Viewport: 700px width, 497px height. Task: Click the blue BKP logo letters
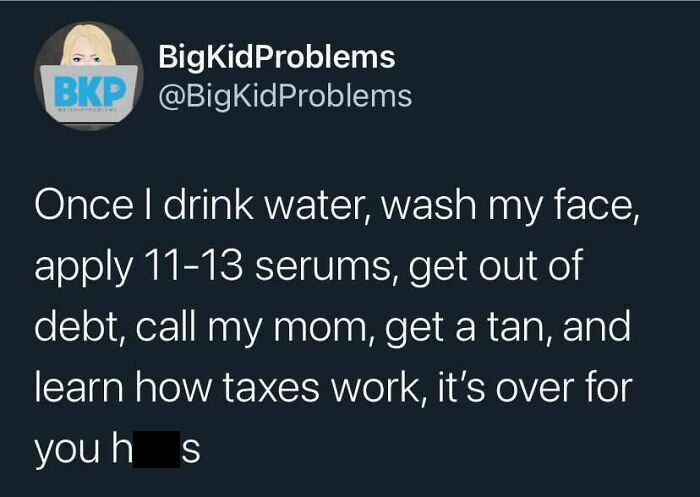point(89,91)
